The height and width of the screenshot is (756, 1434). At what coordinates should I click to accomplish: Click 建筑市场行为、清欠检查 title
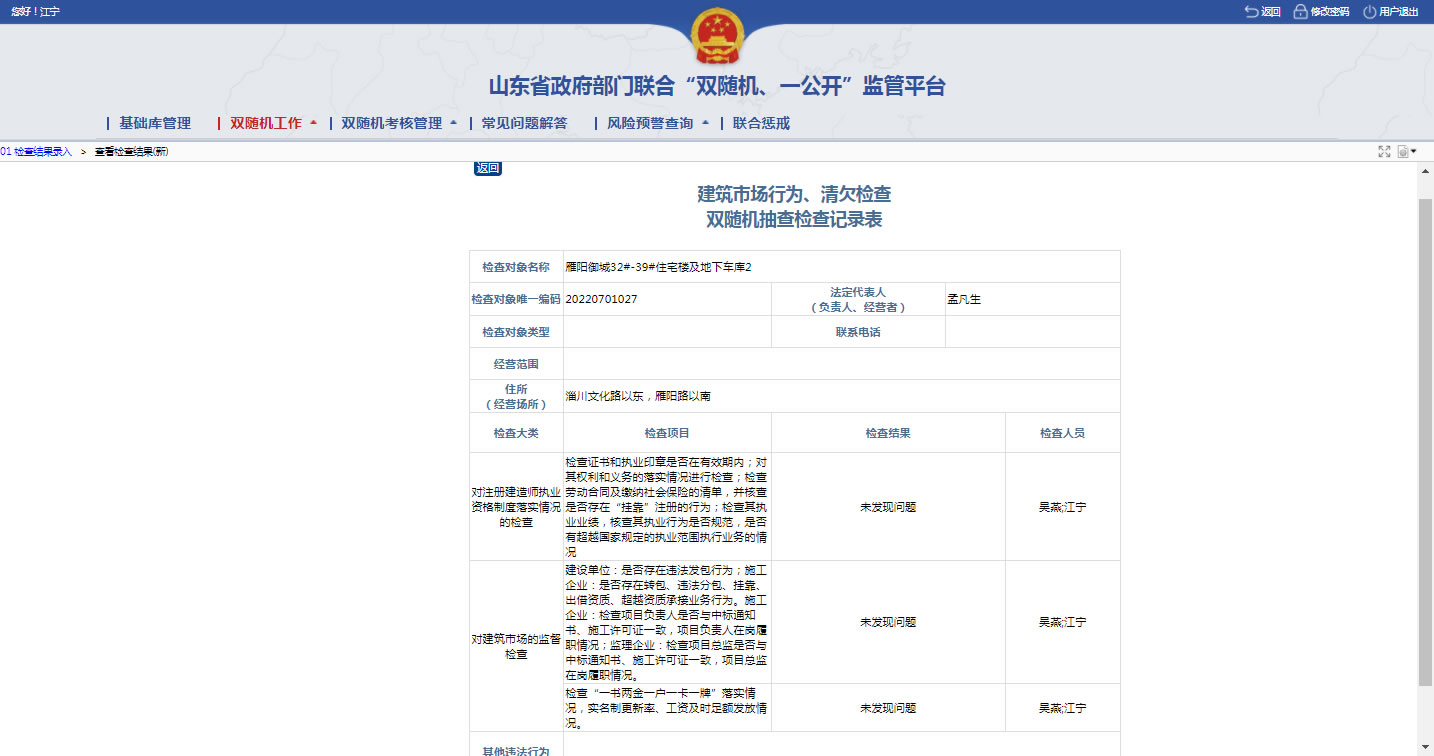pos(794,194)
